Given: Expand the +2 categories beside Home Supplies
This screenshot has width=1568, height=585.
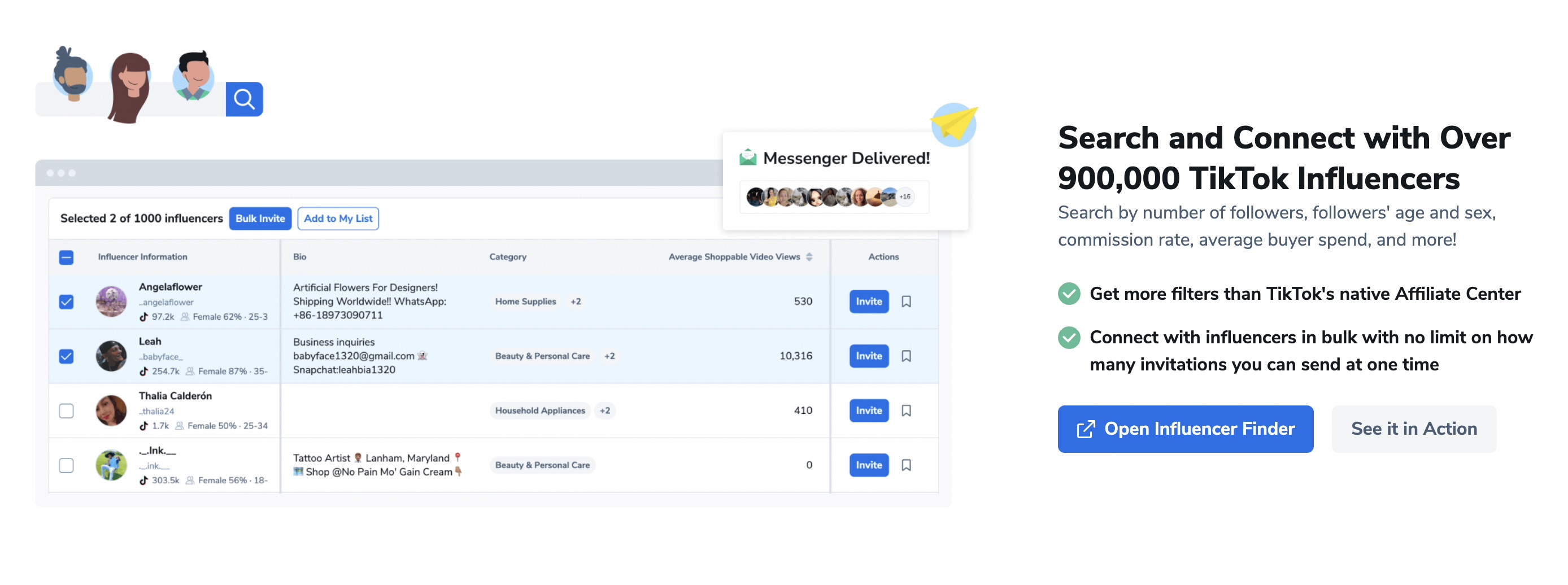Looking at the screenshot, I should point(575,302).
